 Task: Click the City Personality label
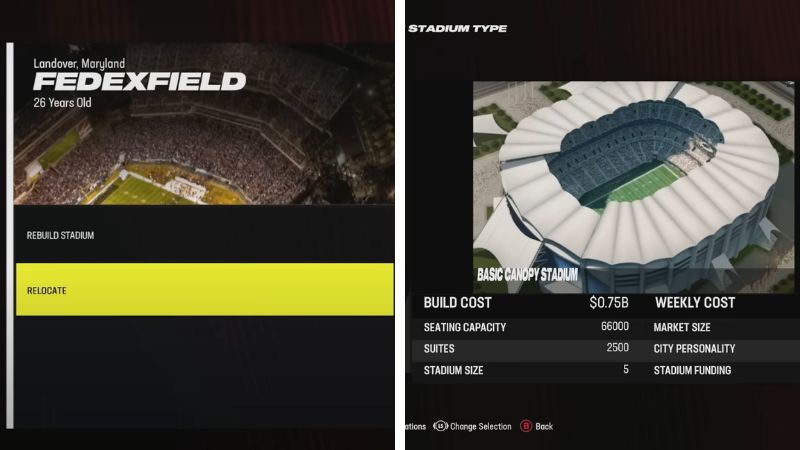click(x=694, y=348)
